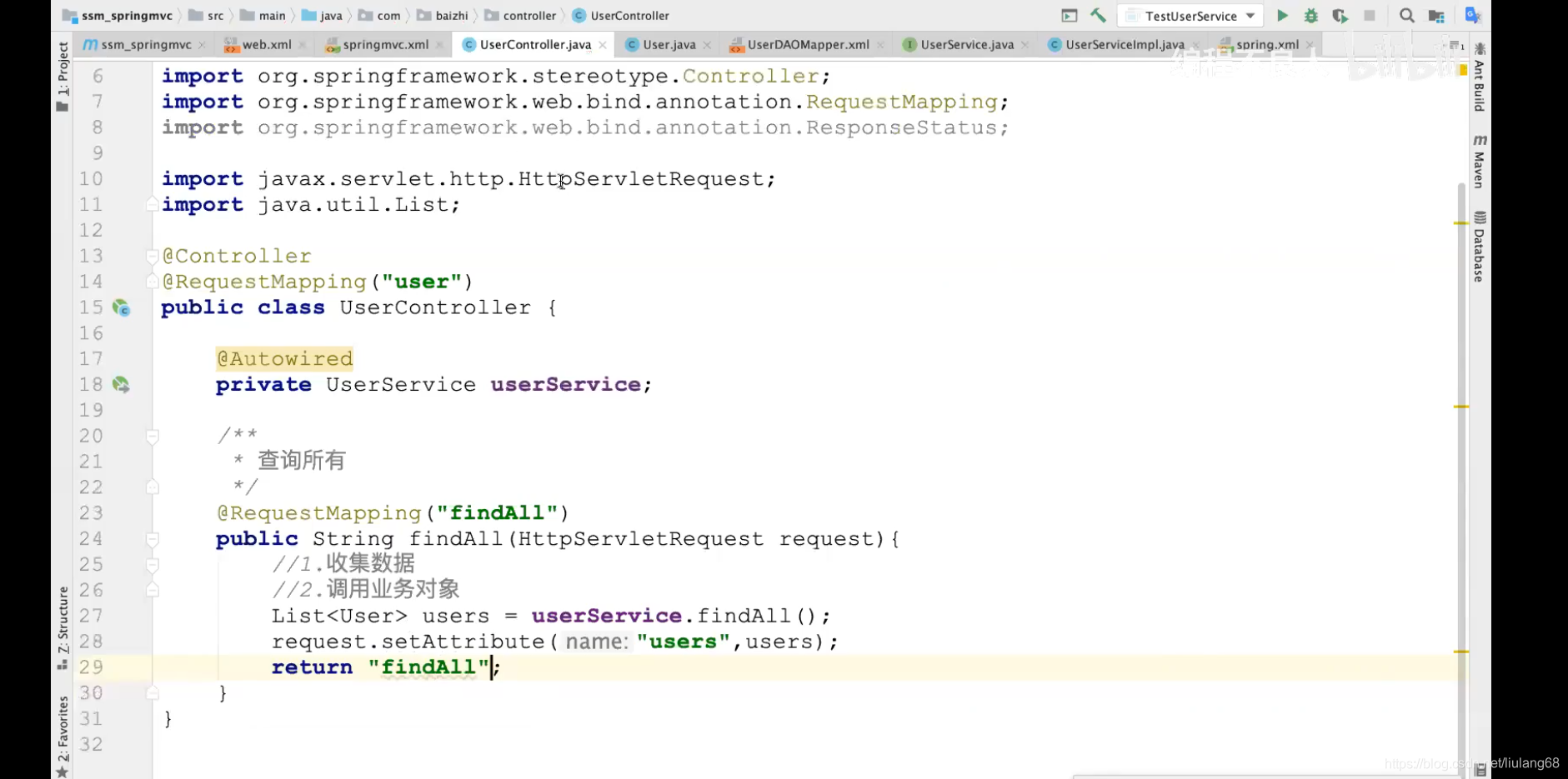This screenshot has width=1568, height=779.
Task: Click the terminal run-anything icon
Action: [1069, 16]
